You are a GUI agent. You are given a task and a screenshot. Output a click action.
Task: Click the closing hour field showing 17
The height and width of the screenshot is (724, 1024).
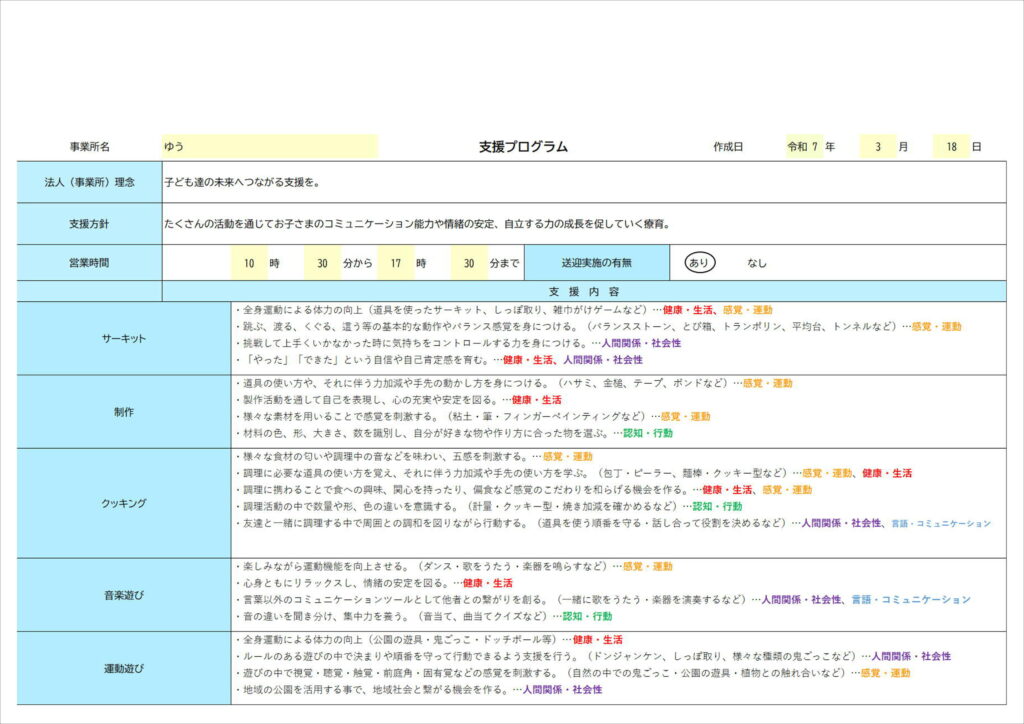point(396,263)
